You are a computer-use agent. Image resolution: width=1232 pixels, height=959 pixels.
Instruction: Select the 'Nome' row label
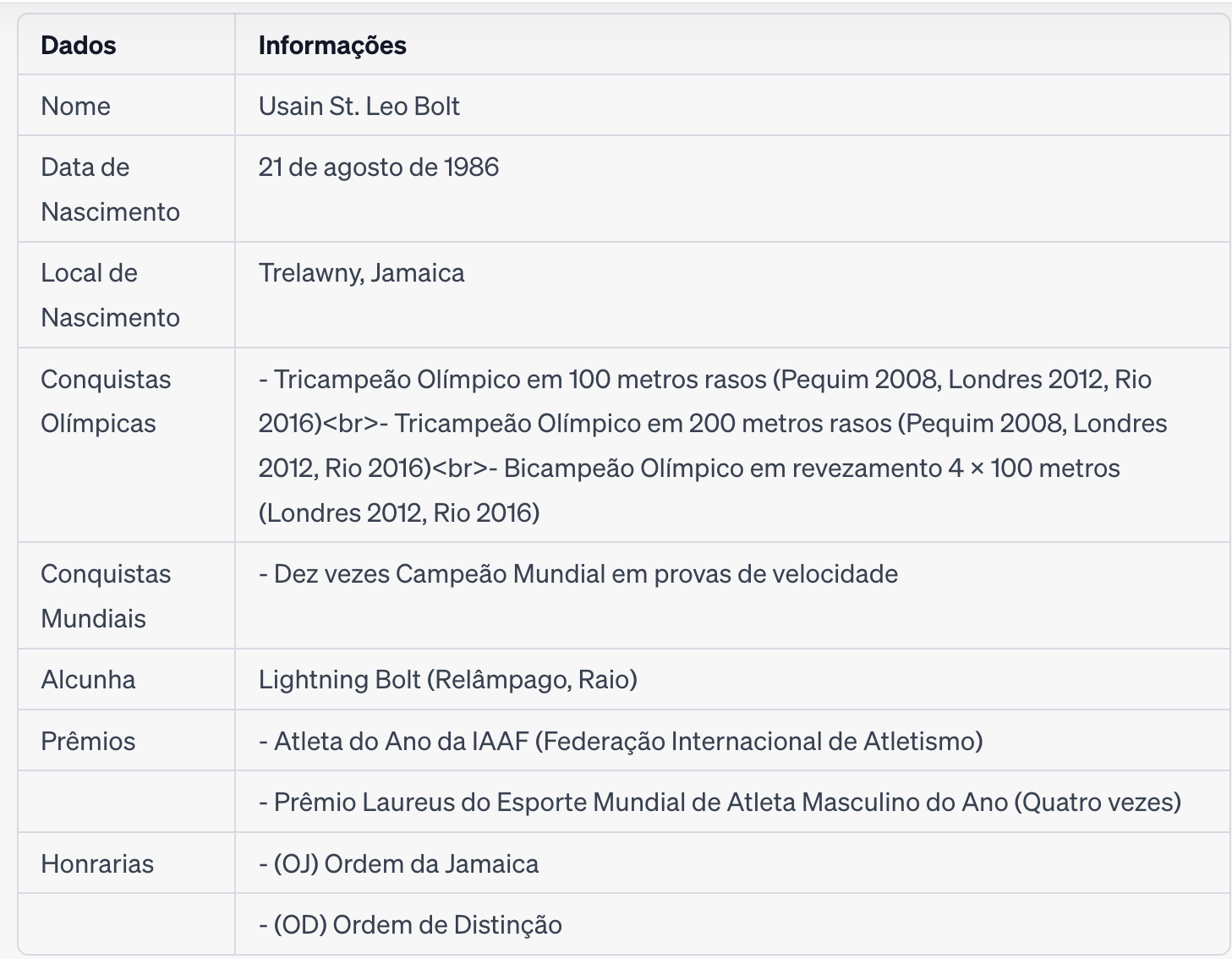pos(75,107)
